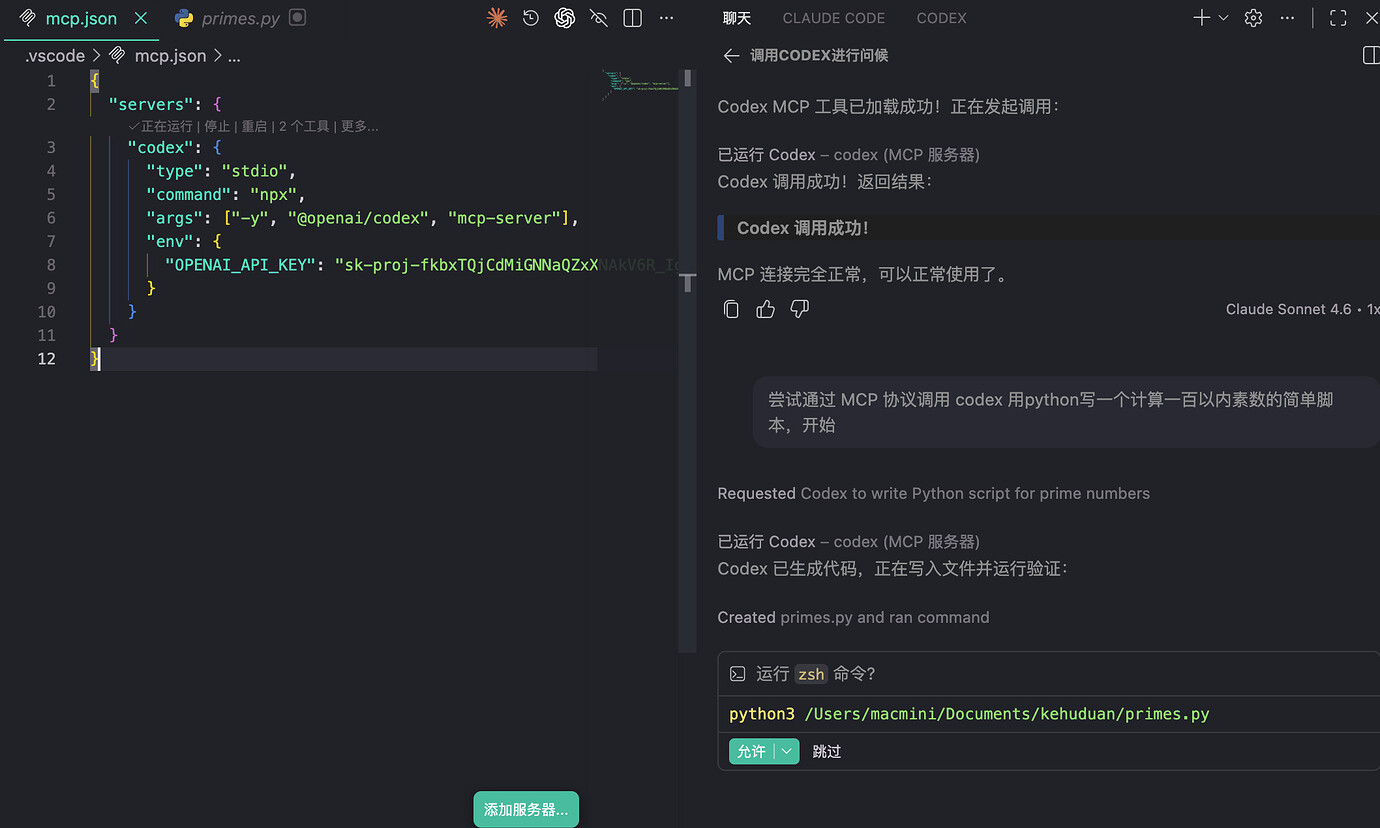Mark response helpful with thumbs up

point(765,309)
